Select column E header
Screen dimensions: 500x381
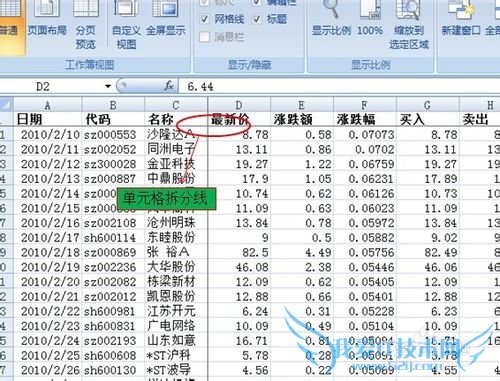pos(302,105)
